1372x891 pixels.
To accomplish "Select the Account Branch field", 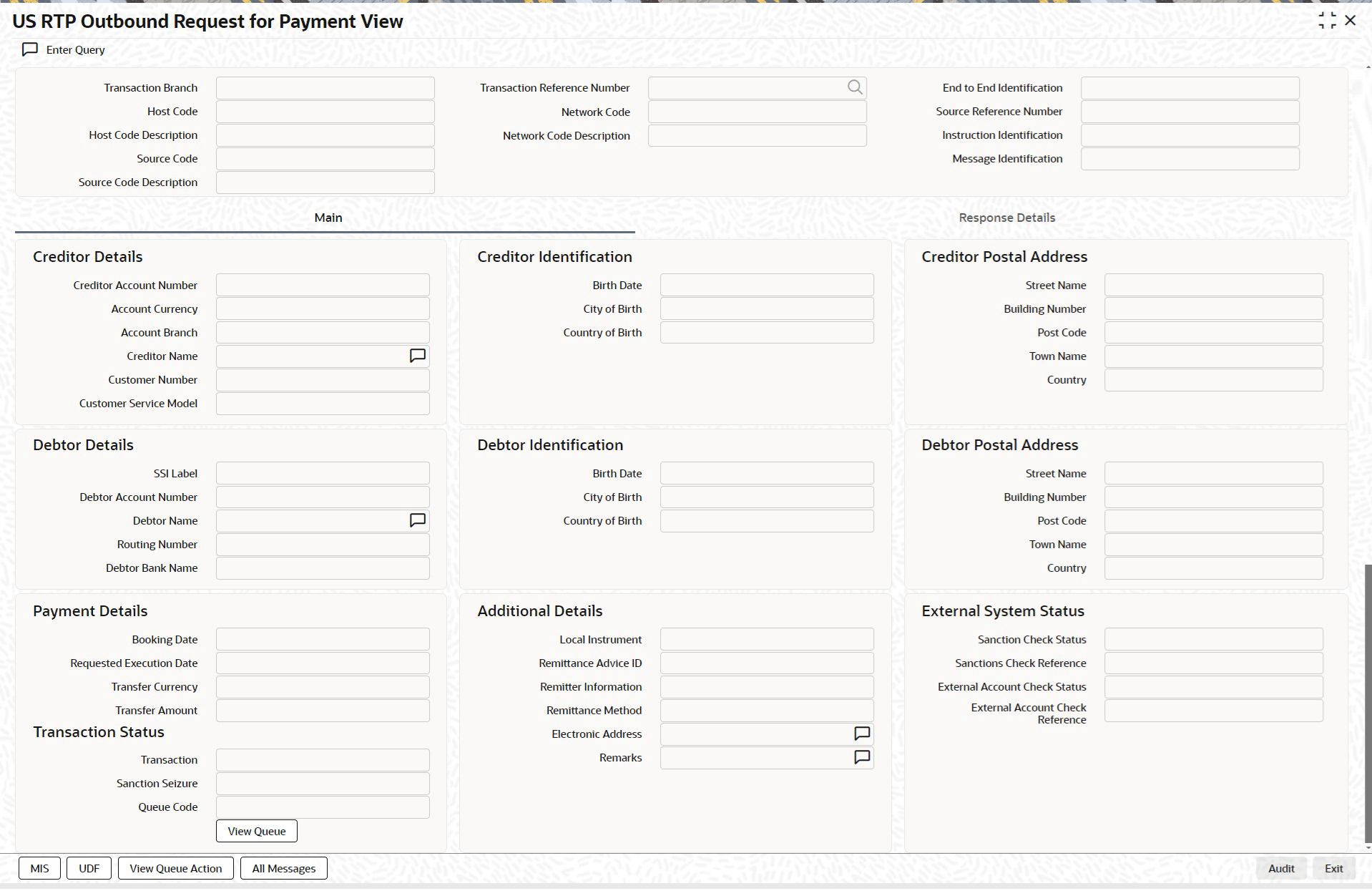I will pos(323,332).
